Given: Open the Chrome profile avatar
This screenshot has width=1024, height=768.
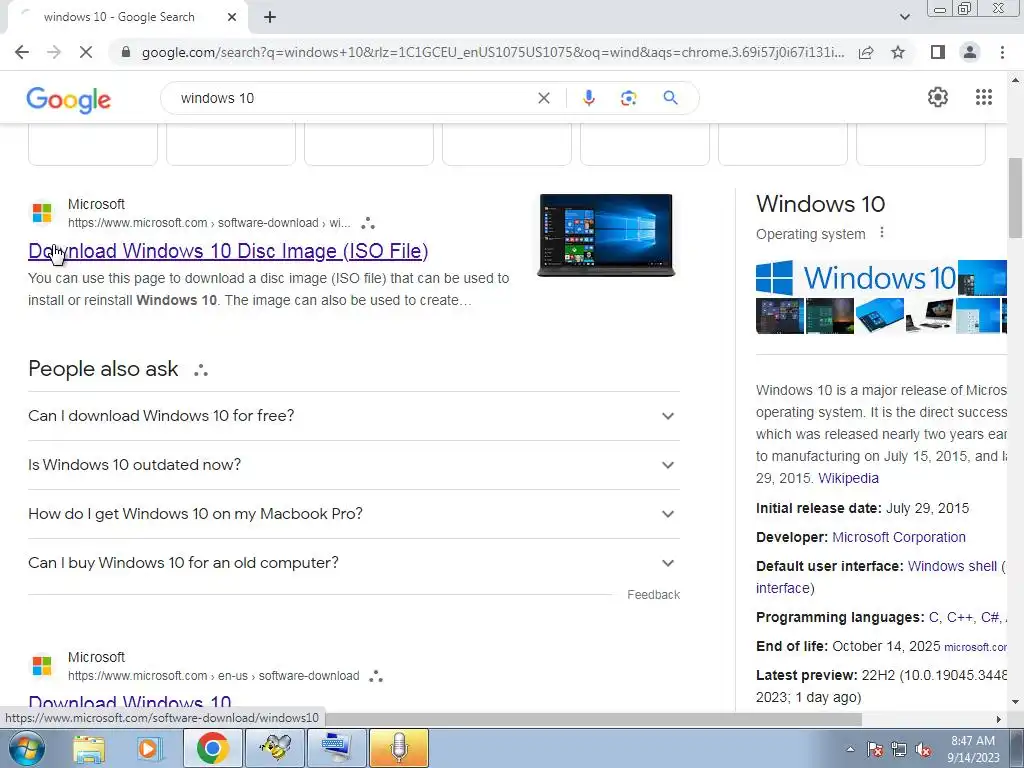Looking at the screenshot, I should pyautogui.click(x=970, y=52).
